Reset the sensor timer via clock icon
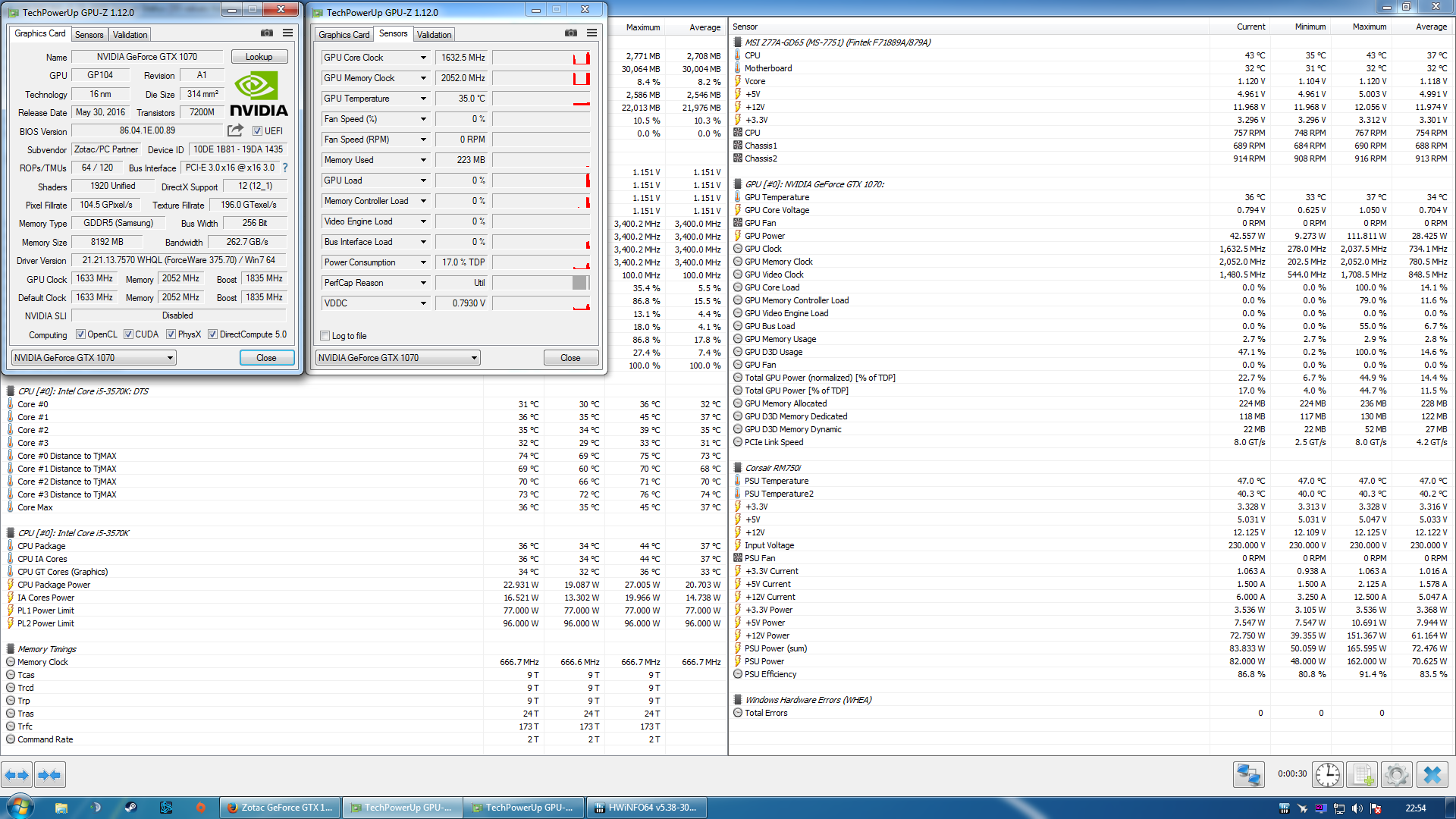The image size is (1456, 819). pyautogui.click(x=1328, y=775)
